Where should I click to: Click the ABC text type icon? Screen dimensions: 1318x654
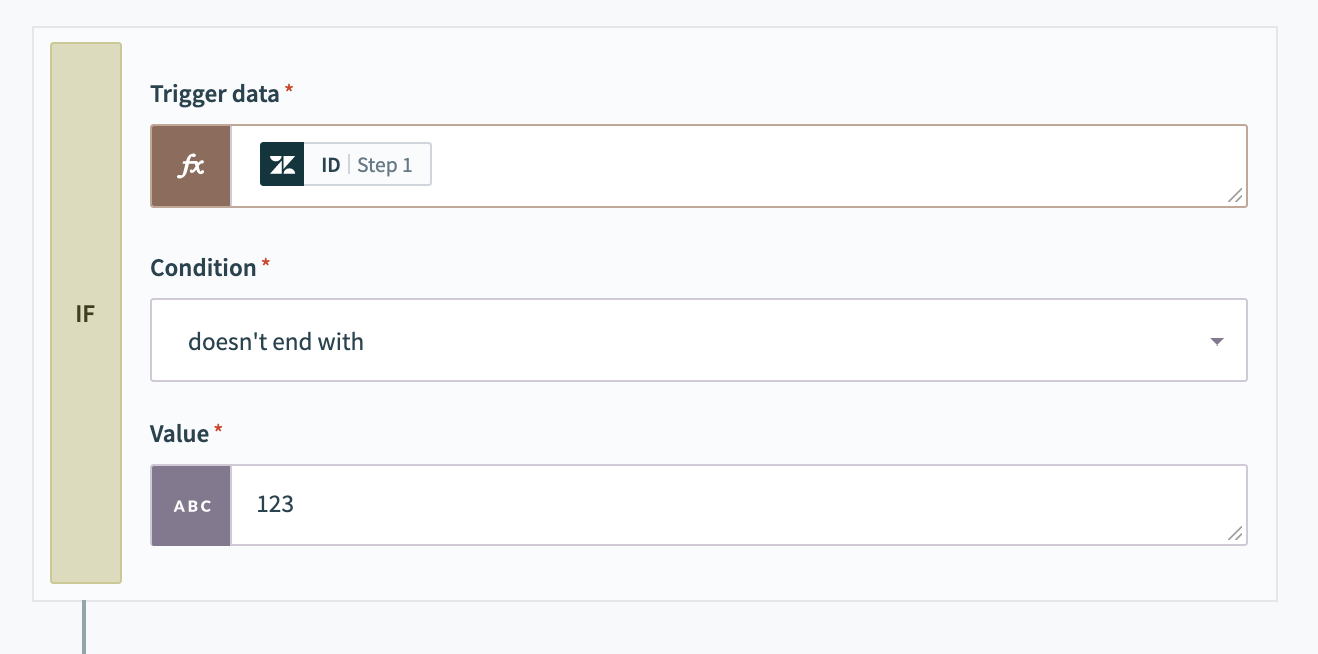pos(190,505)
